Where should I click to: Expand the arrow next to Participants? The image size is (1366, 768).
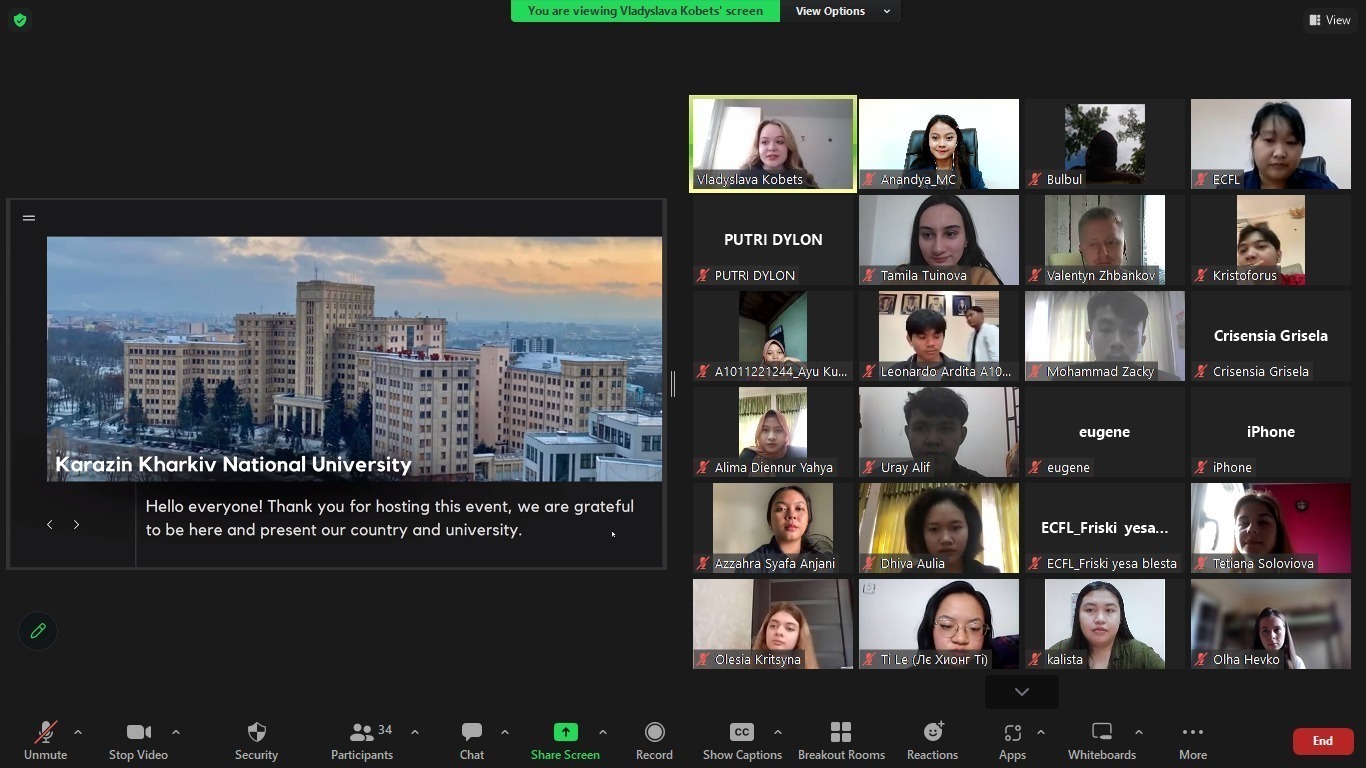pyautogui.click(x=415, y=732)
